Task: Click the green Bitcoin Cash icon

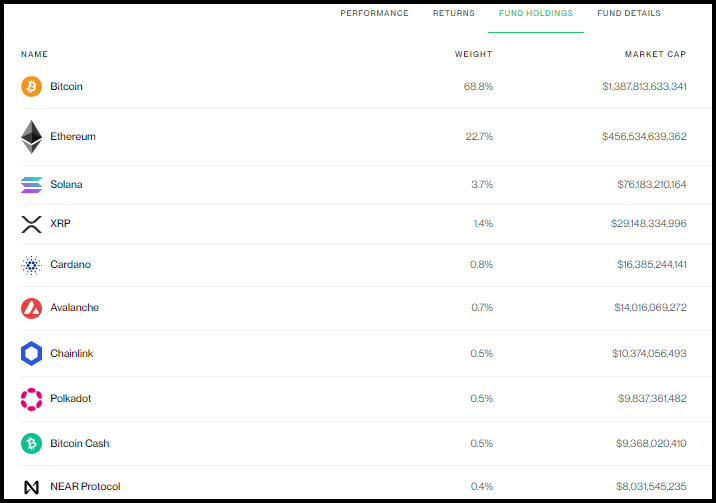Action: click(x=32, y=444)
